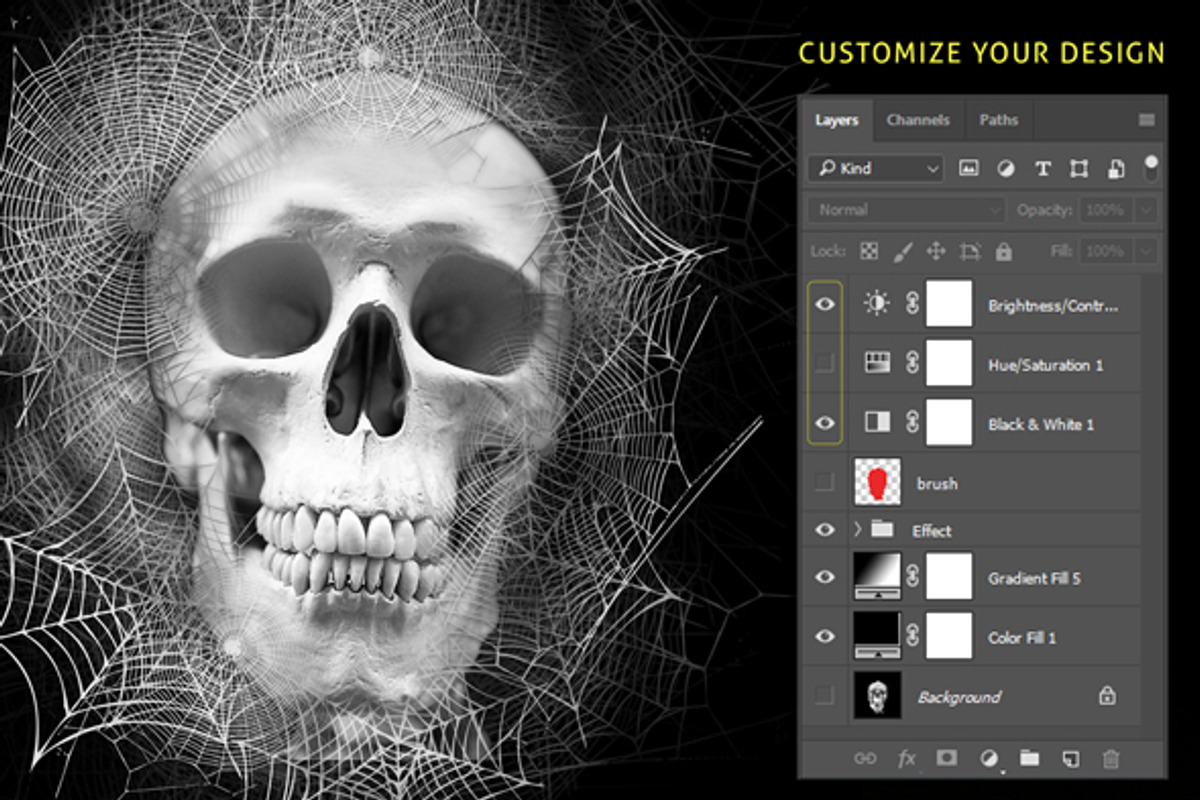Click the Fill 100% value field
This screenshot has height=800, width=1200.
(1106, 251)
